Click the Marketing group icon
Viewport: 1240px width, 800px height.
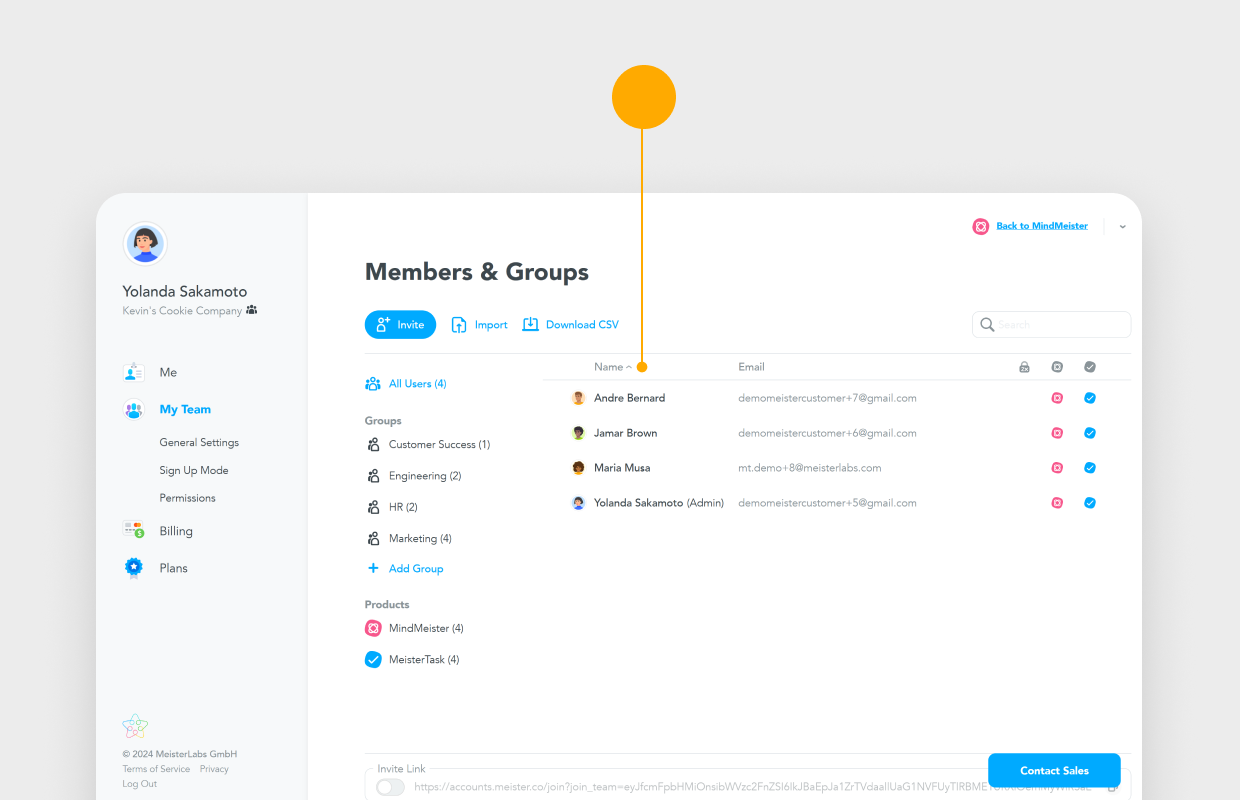pyautogui.click(x=373, y=538)
